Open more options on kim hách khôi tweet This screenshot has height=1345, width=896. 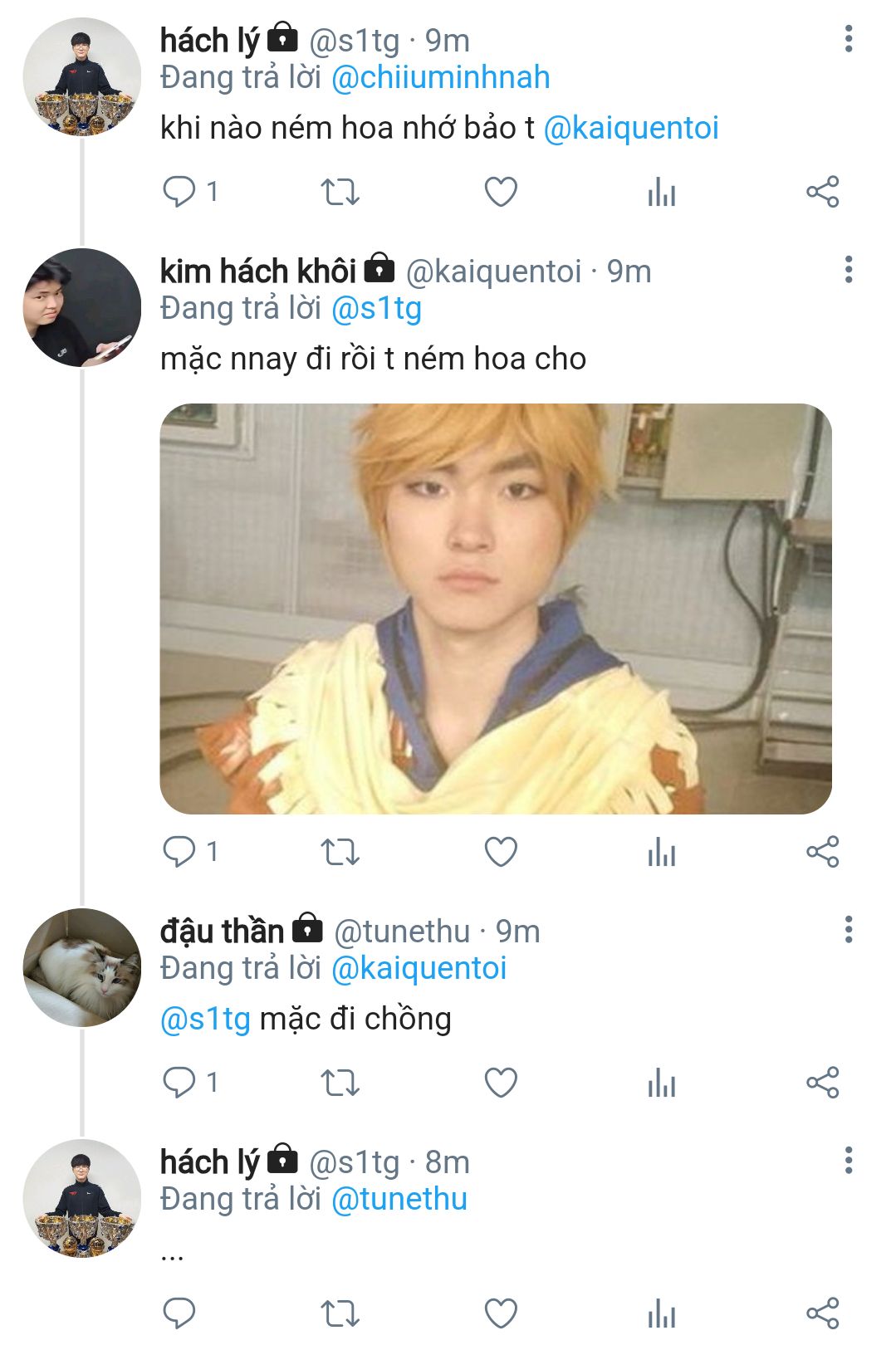[x=848, y=270]
